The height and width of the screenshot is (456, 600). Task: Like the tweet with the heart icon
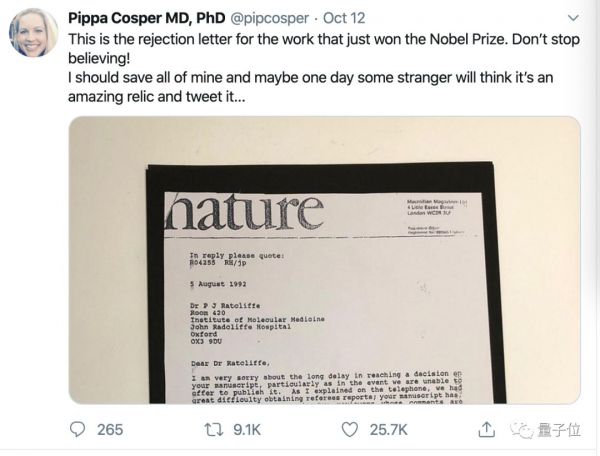tap(348, 429)
